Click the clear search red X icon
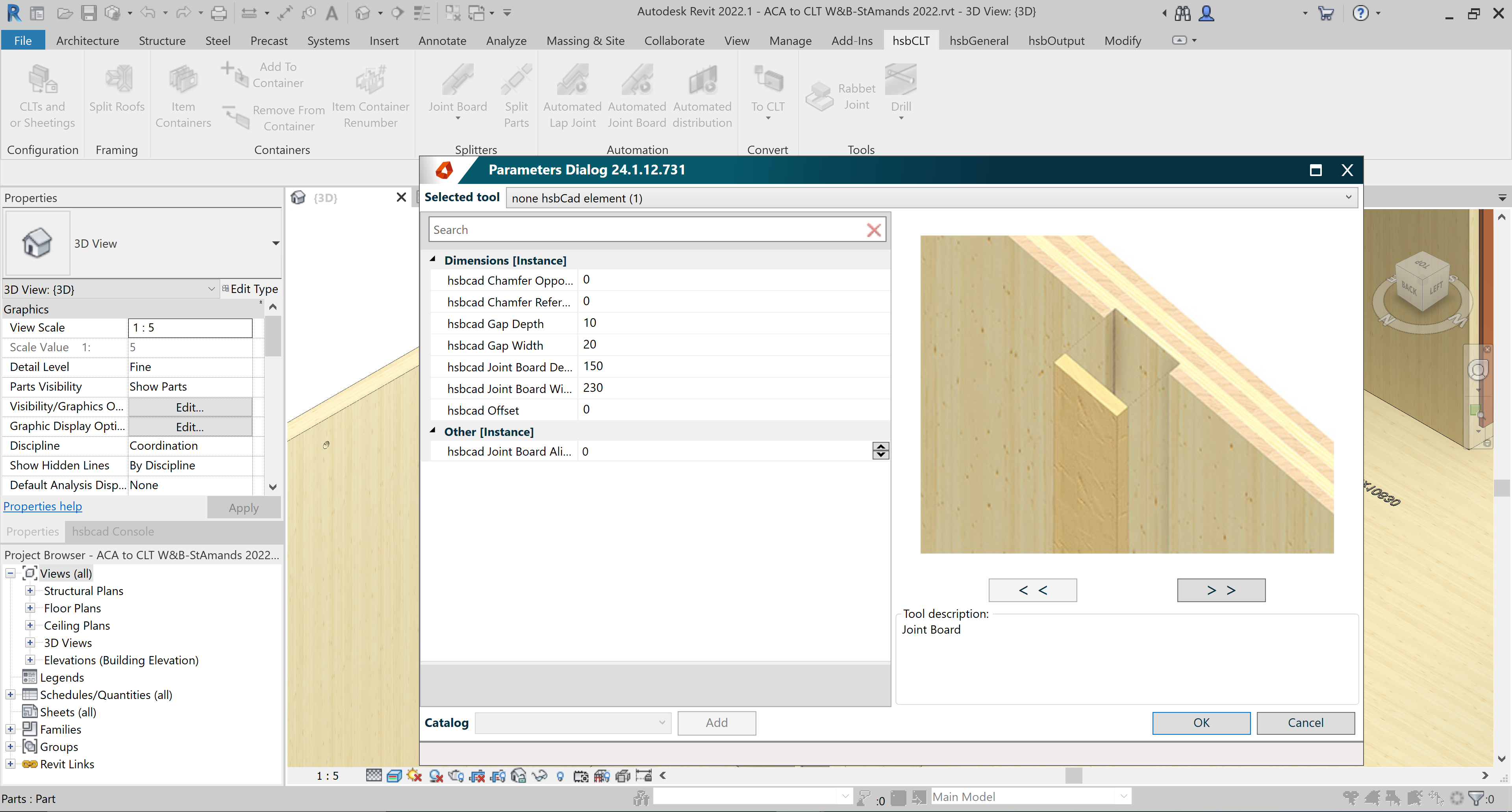 pos(873,230)
